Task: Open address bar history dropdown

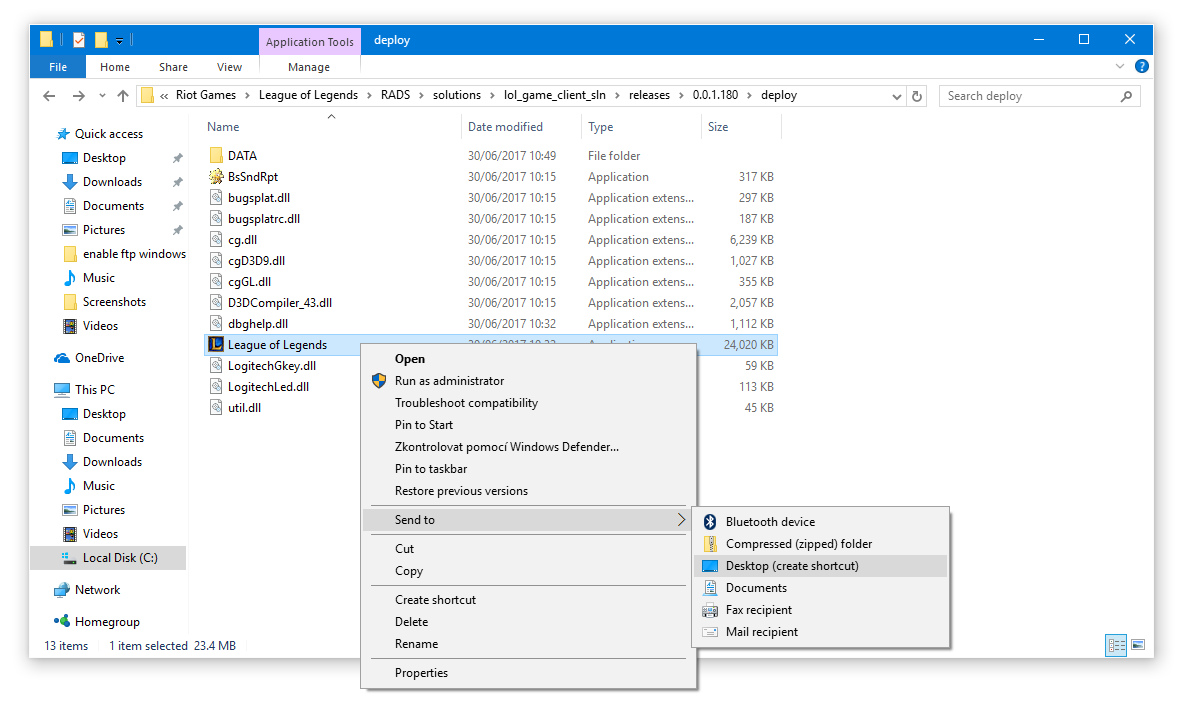Action: [896, 96]
